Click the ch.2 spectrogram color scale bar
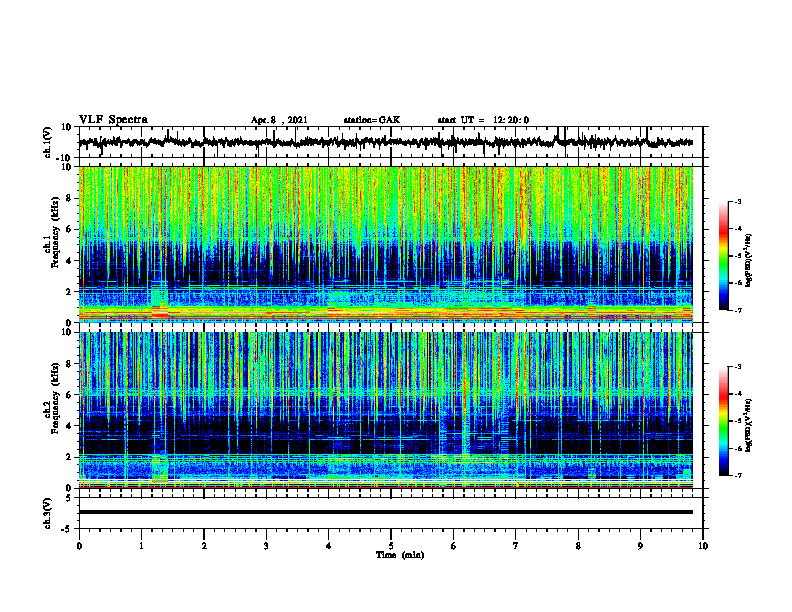This screenshot has width=792, height=612. pos(723,421)
